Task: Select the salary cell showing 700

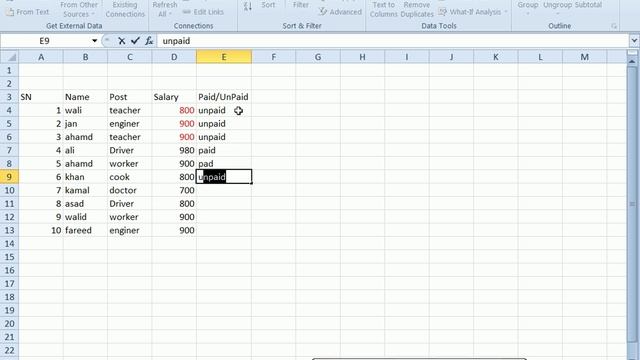Action: coord(174,190)
